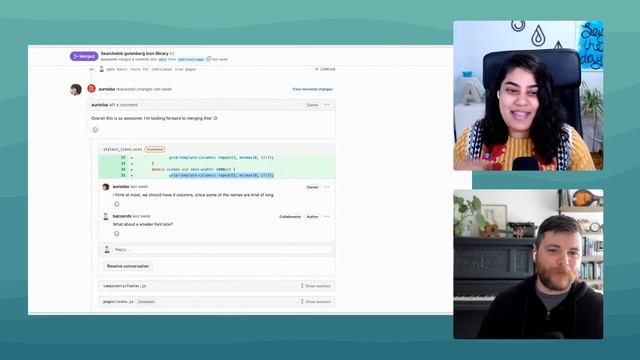
Task: Click Owner badge on the overall review comment
Action: point(312,105)
